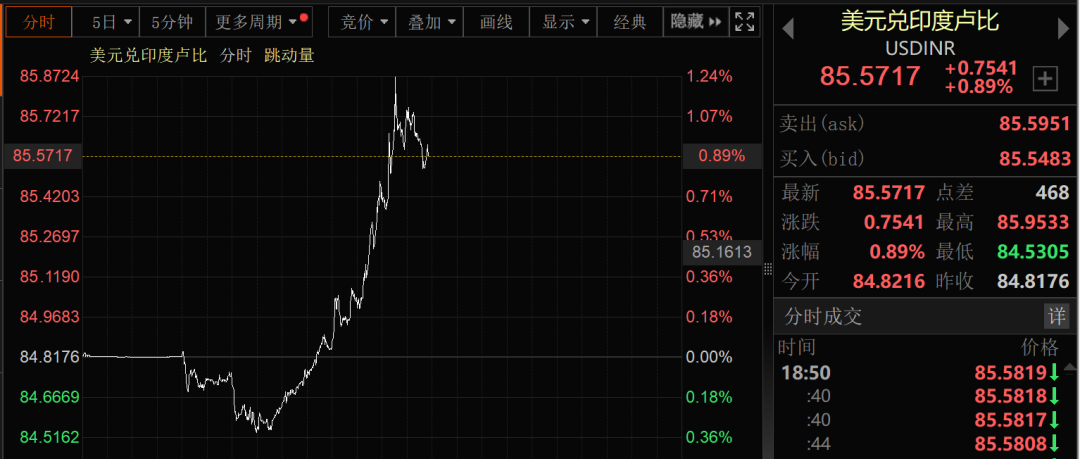Screen dimensions: 1080x459
Task: Hide the side panel with 隐藏 button
Action: click(694, 21)
